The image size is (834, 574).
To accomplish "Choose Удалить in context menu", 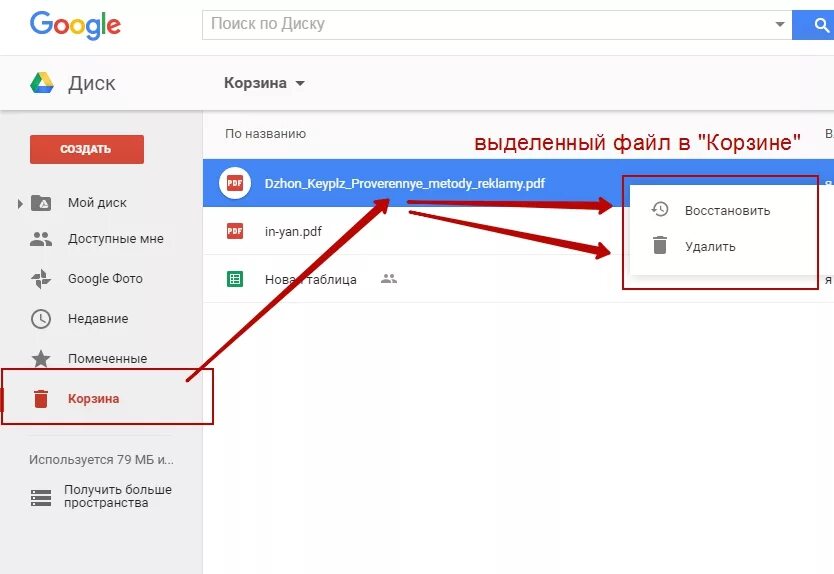I will click(710, 246).
